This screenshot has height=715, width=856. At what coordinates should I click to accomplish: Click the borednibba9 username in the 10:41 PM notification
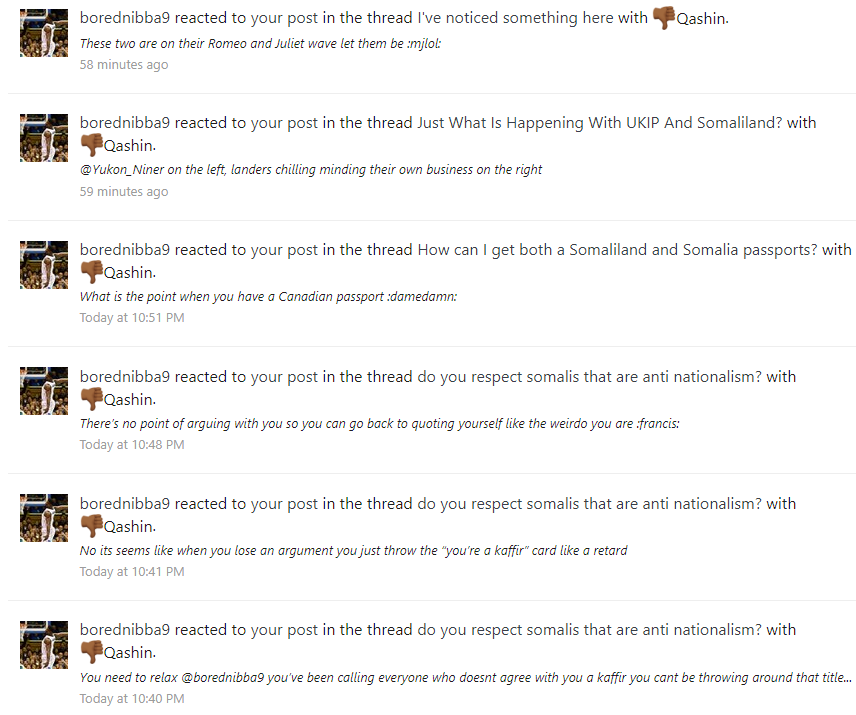point(125,504)
